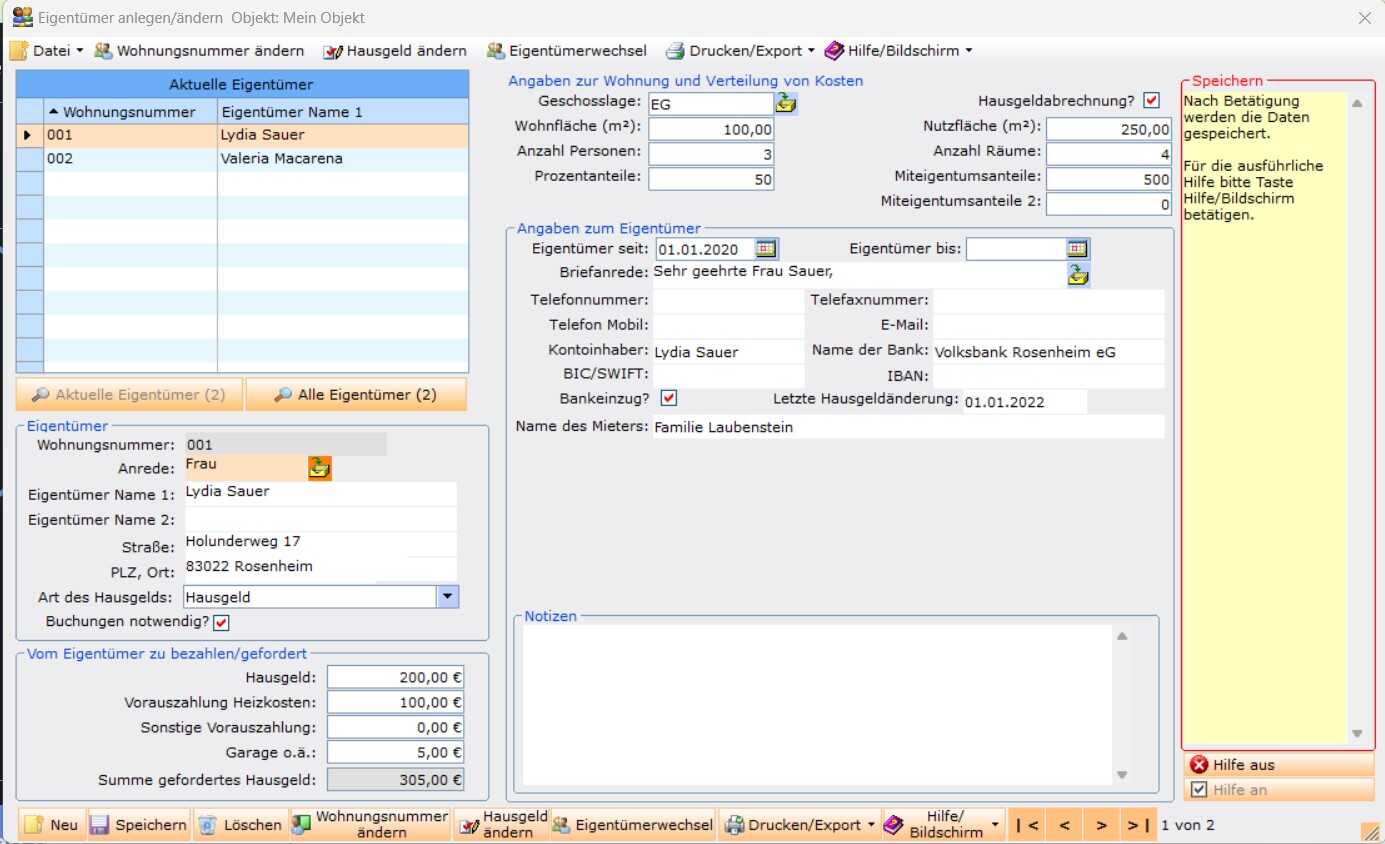Image resolution: width=1385 pixels, height=844 pixels.
Task: Click the Name der Bank field
Action: (1049, 351)
